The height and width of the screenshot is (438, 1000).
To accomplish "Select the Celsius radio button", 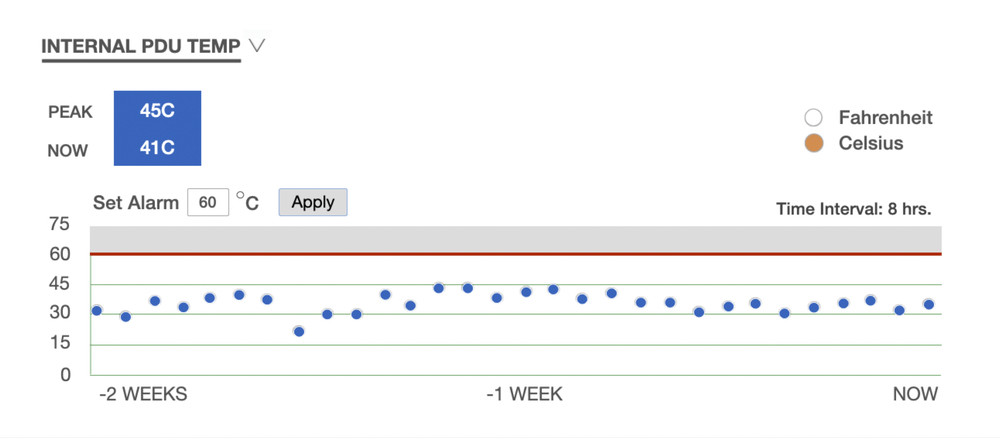I will (814, 143).
